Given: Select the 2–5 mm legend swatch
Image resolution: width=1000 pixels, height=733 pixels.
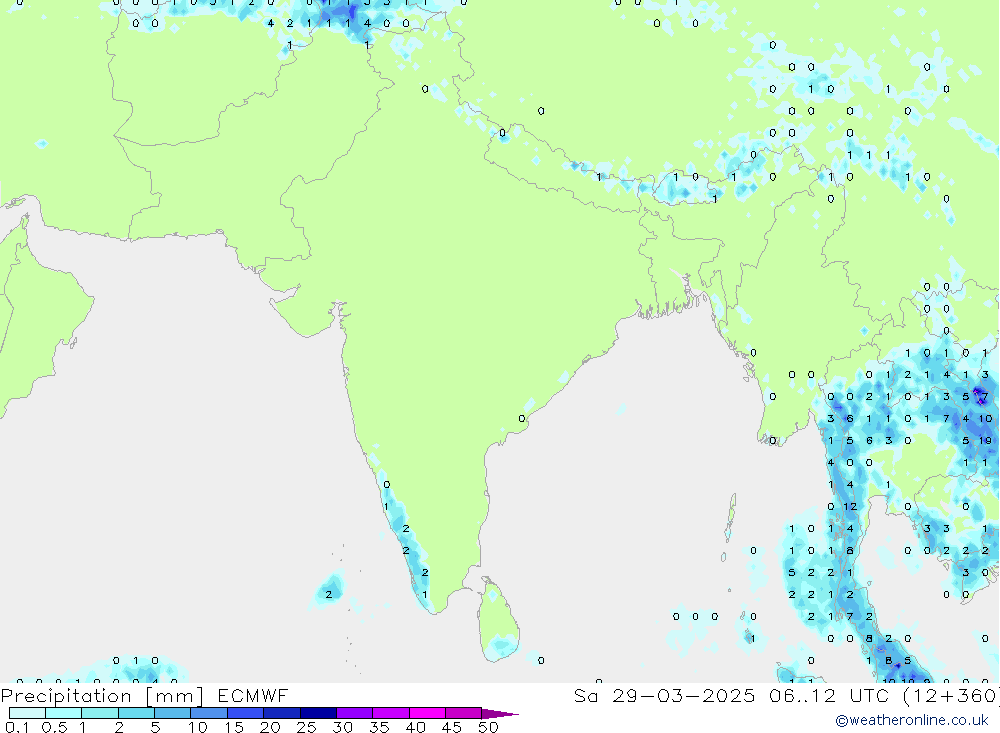Looking at the screenshot, I should [136, 713].
